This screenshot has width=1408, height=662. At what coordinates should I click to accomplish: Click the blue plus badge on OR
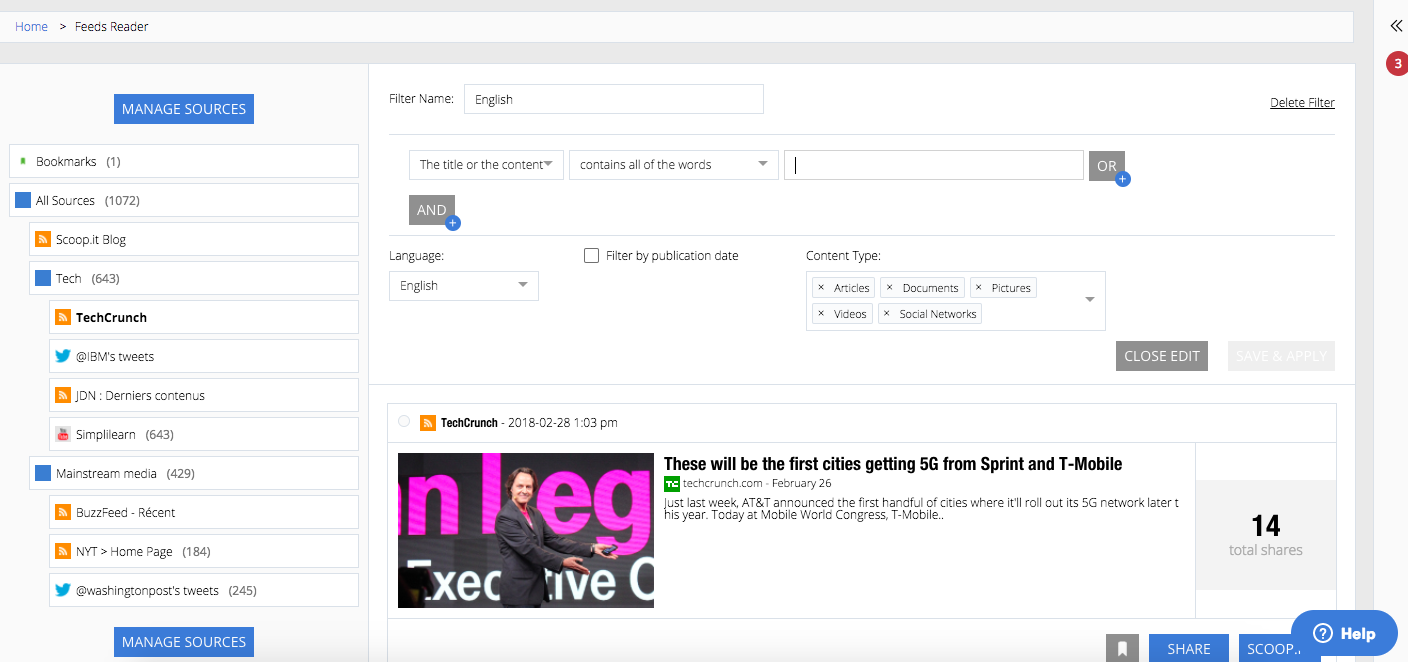pos(1122,179)
